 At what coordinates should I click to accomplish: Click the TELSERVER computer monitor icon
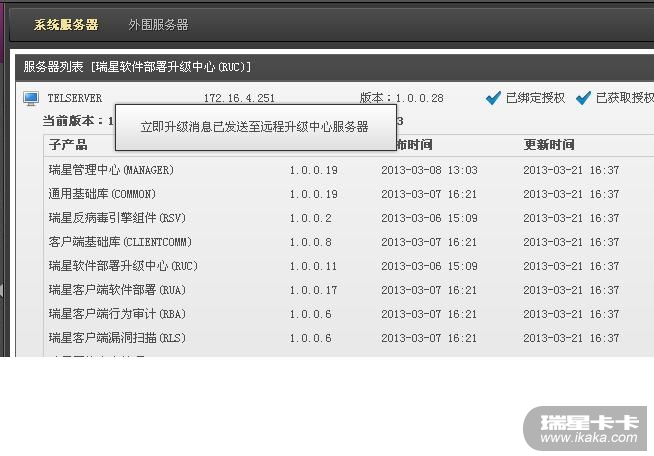pos(31,98)
